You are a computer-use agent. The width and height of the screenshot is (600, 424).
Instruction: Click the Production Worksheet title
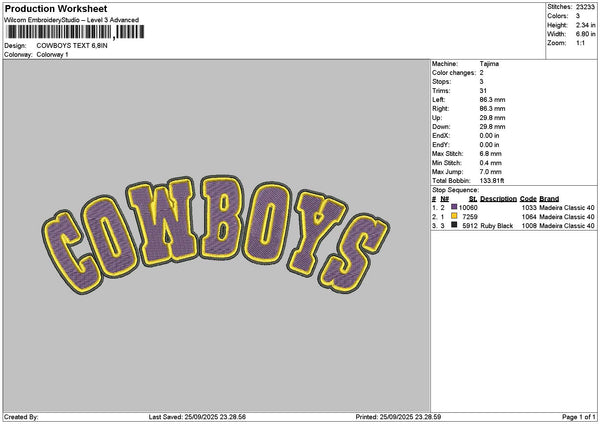56,8
